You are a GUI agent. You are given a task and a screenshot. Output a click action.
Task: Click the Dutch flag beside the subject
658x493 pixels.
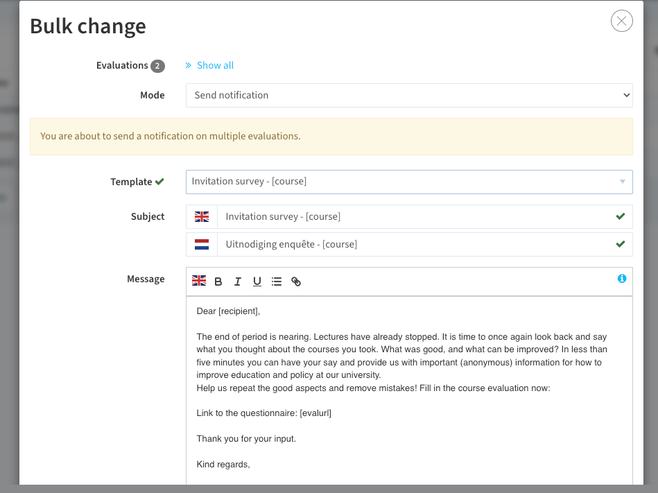(202, 244)
